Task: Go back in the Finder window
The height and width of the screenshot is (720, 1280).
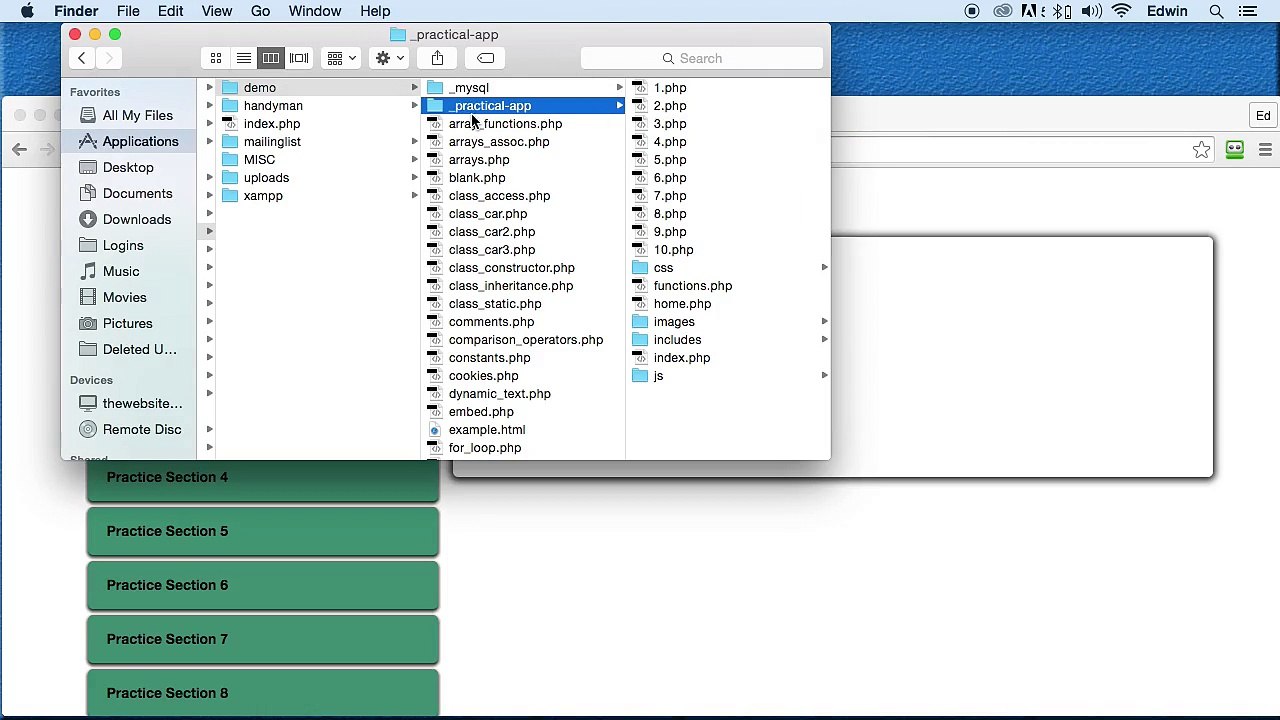Action: (x=82, y=58)
